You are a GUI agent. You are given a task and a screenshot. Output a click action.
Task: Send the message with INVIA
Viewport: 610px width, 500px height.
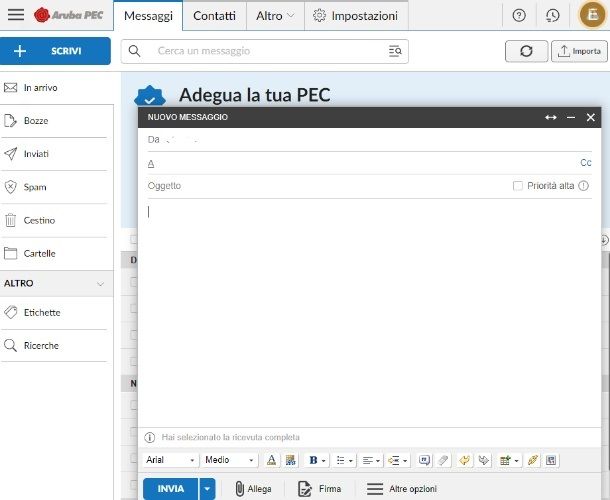tap(170, 489)
